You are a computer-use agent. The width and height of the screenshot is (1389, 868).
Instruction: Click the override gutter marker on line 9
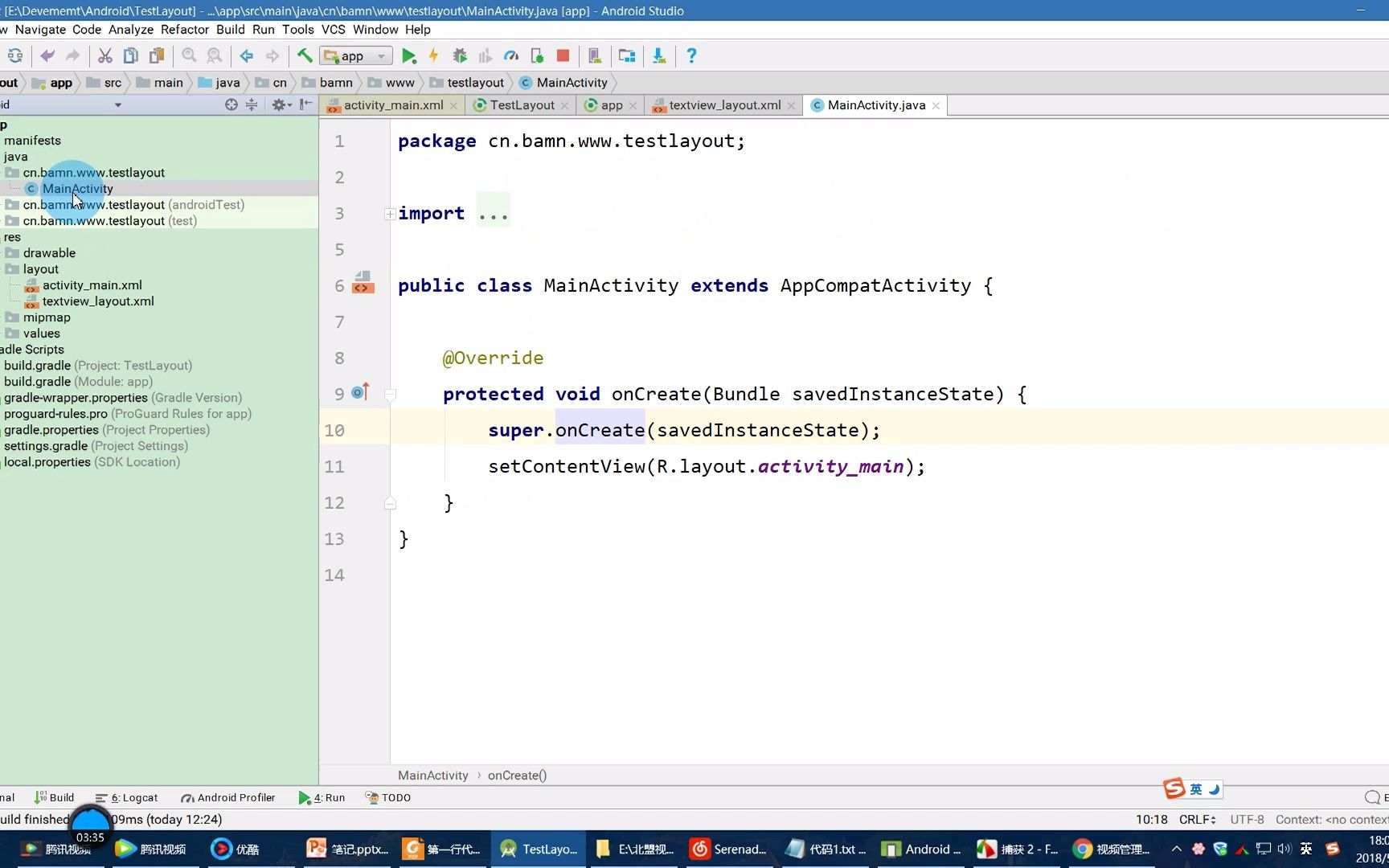361,392
